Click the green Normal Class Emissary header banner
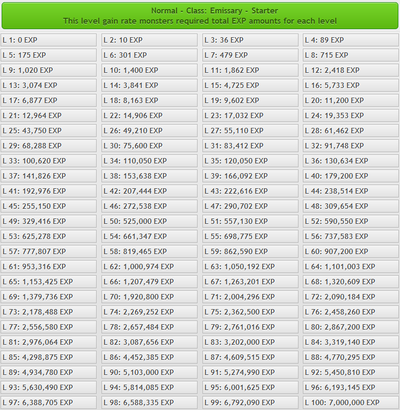This screenshot has width=400, height=410. coord(200,16)
